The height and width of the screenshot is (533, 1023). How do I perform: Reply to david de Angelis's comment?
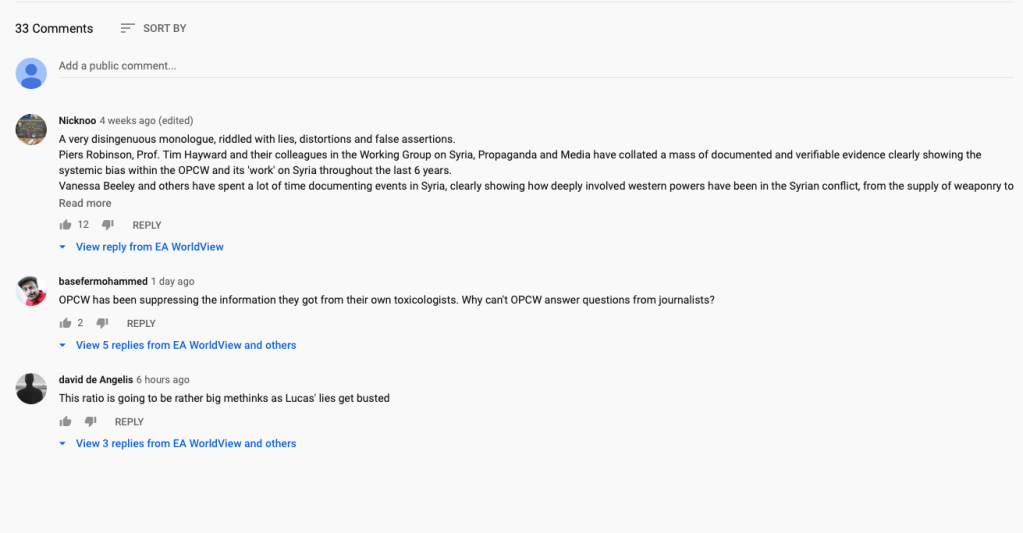coord(129,422)
